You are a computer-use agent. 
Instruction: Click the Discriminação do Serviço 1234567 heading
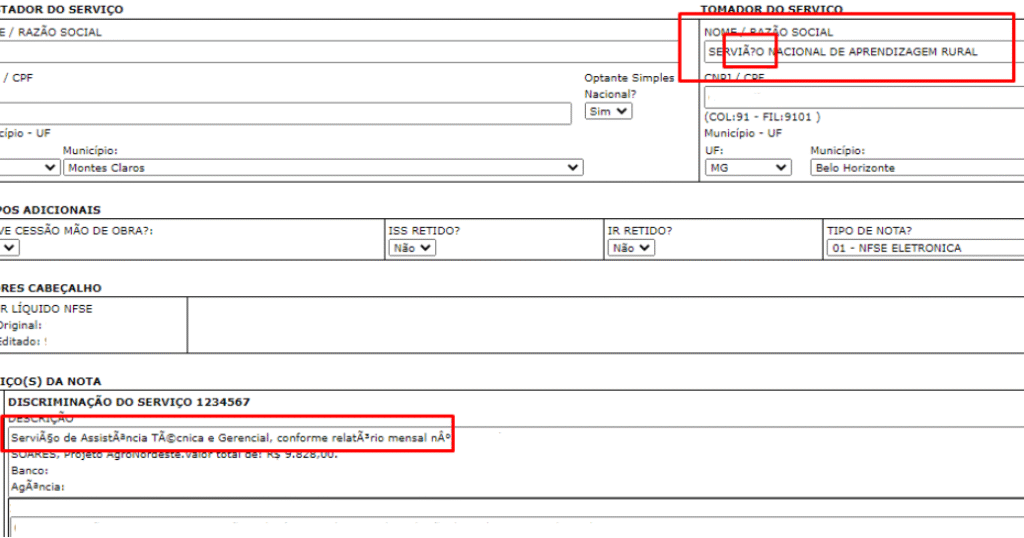(129, 402)
